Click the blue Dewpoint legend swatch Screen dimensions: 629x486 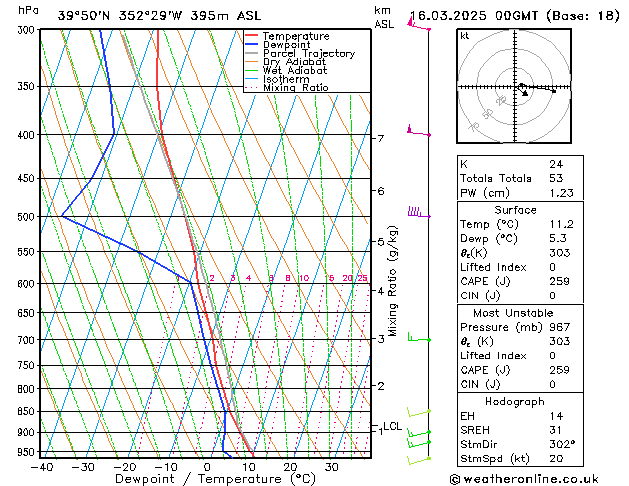tap(252, 45)
